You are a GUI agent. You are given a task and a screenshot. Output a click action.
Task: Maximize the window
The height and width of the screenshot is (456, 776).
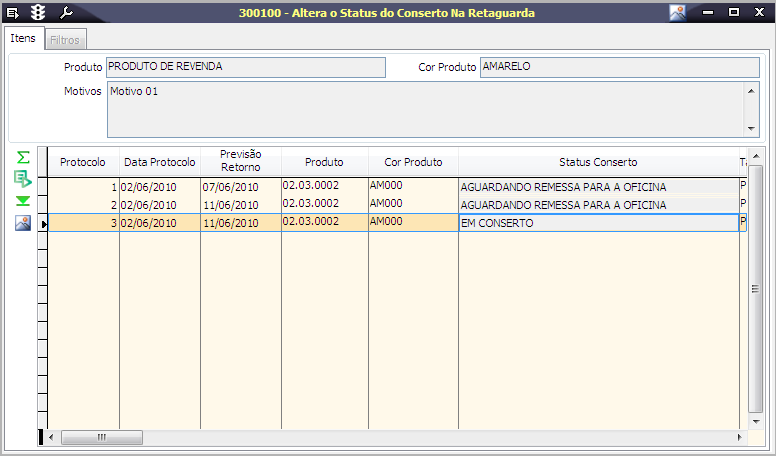click(734, 12)
